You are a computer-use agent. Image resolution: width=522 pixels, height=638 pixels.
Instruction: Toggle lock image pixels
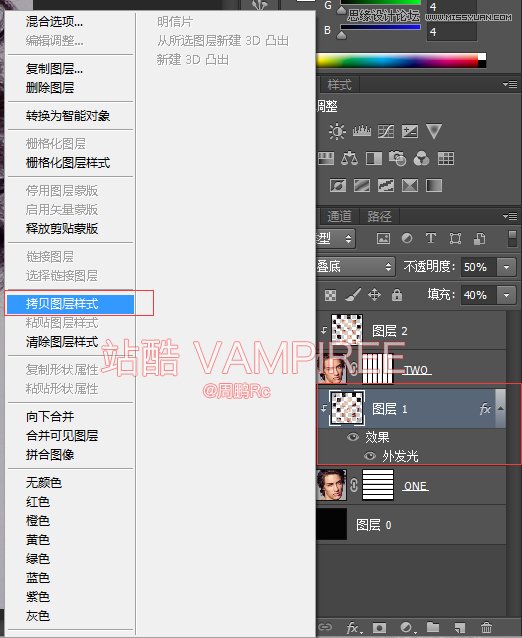point(353,295)
